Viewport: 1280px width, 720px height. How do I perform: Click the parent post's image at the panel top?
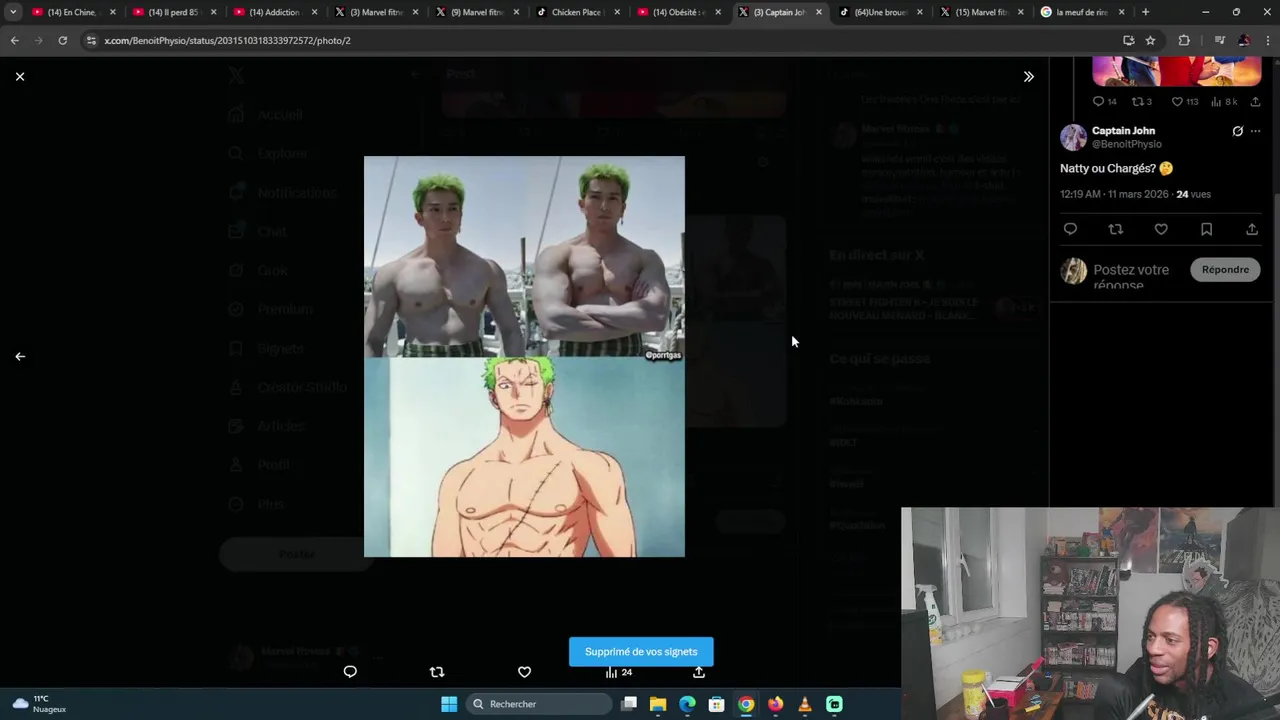click(1176, 71)
